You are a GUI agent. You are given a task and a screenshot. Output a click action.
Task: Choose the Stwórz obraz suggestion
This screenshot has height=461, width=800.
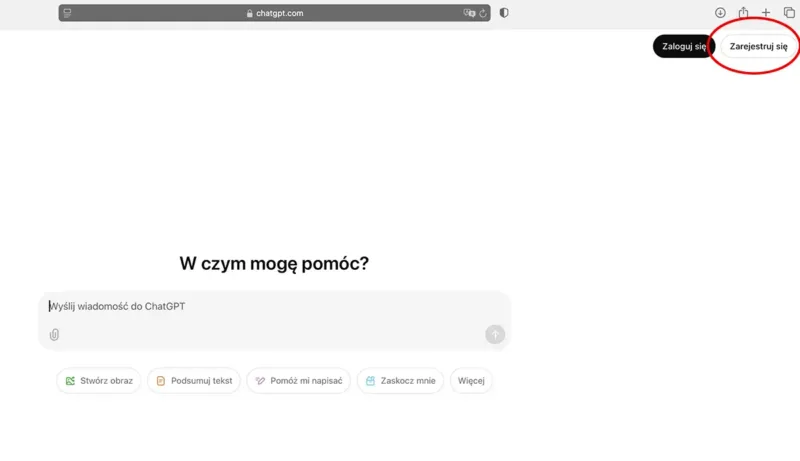point(98,381)
